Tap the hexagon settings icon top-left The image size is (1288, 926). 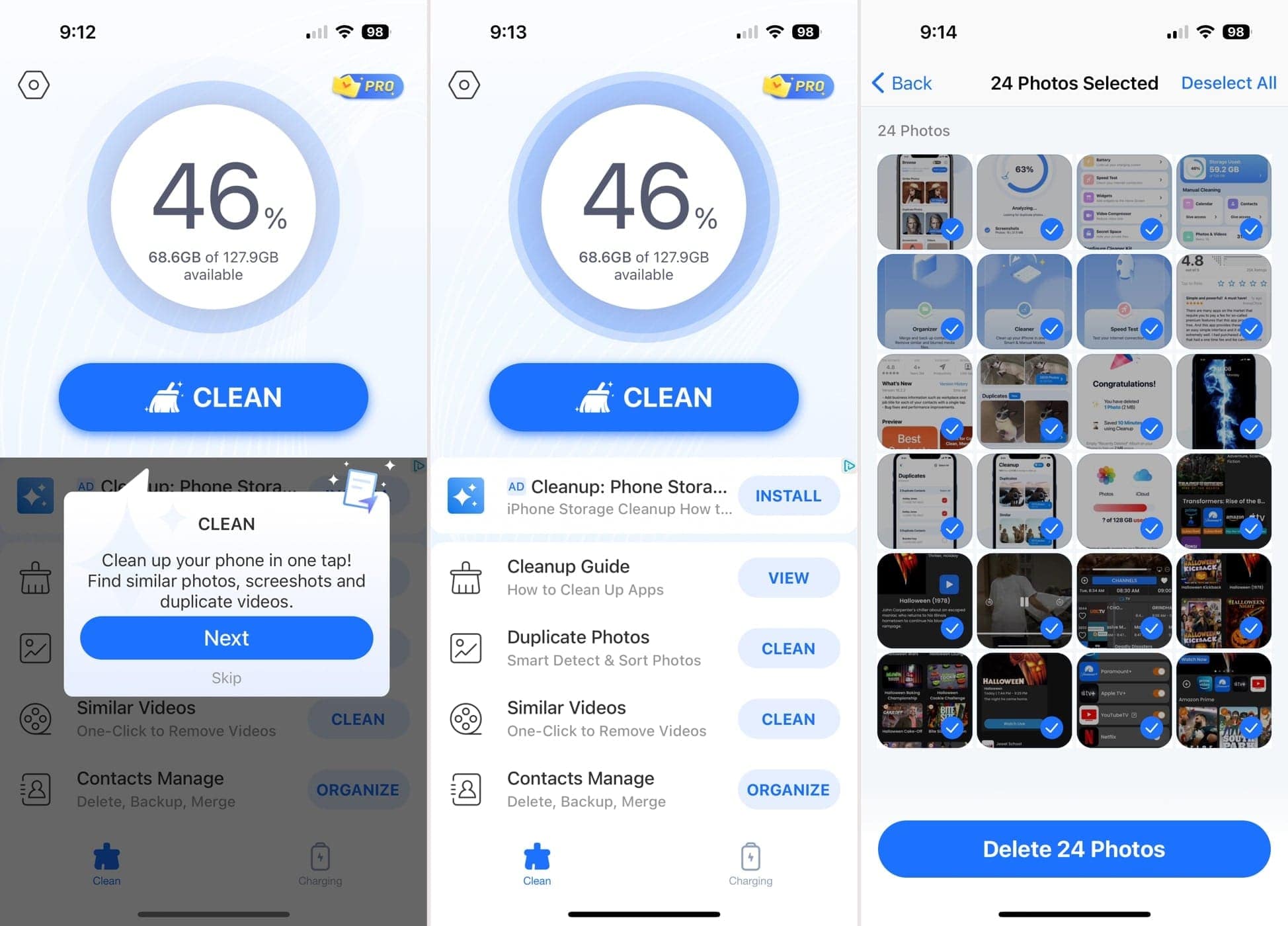click(34, 84)
